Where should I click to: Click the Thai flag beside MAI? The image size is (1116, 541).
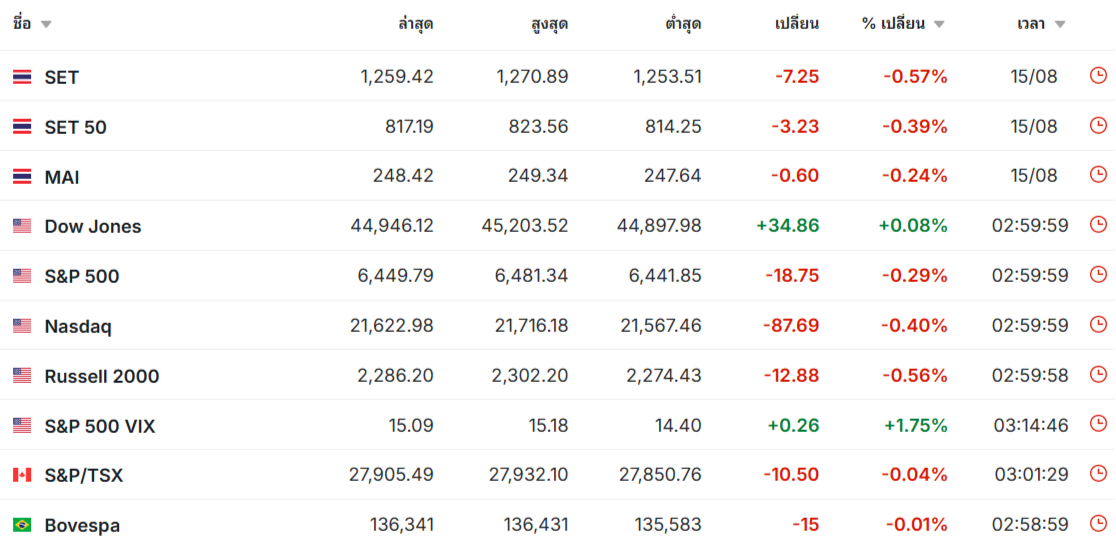click(x=22, y=177)
